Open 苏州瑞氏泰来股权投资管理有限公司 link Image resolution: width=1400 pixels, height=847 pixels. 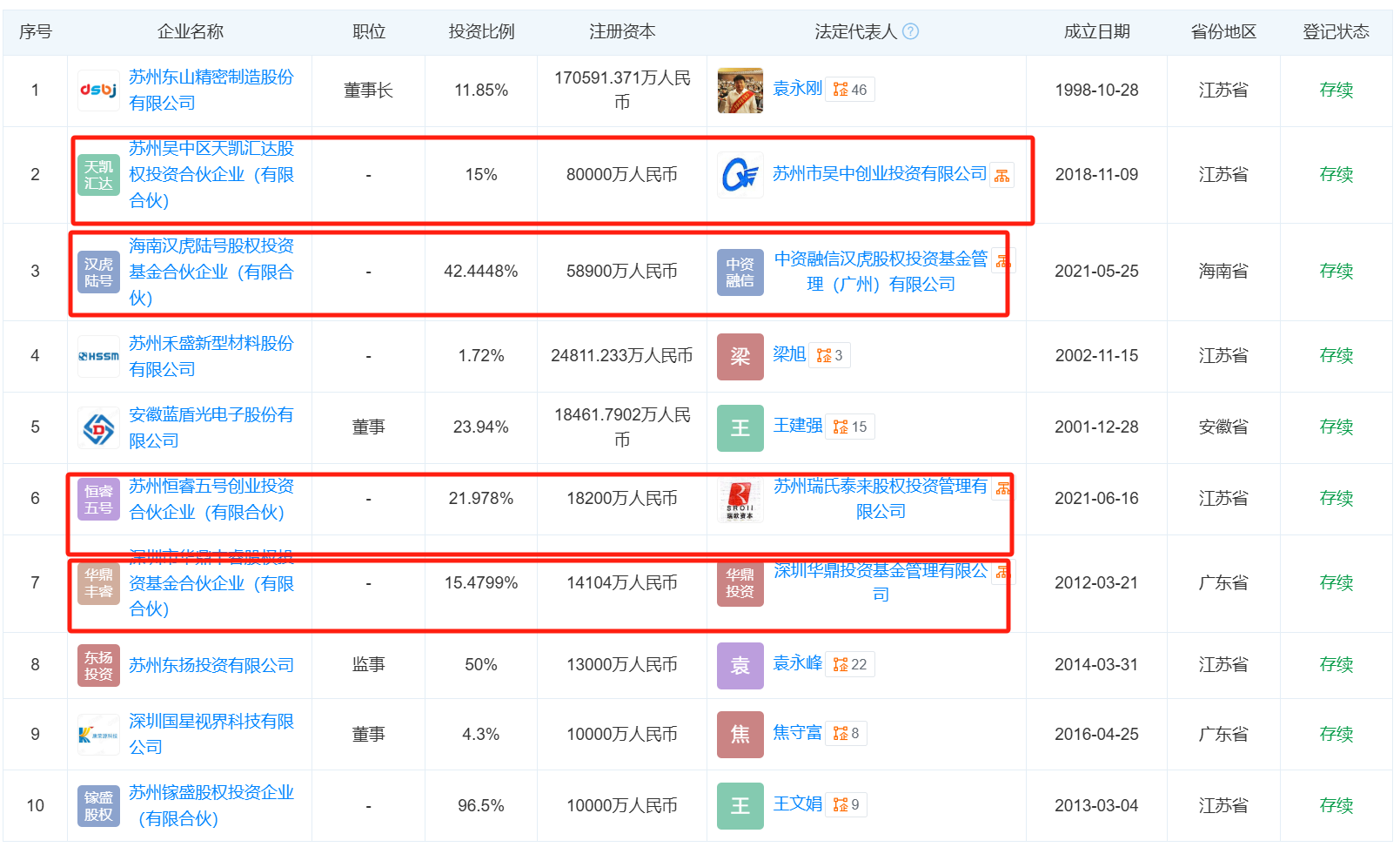(x=880, y=499)
